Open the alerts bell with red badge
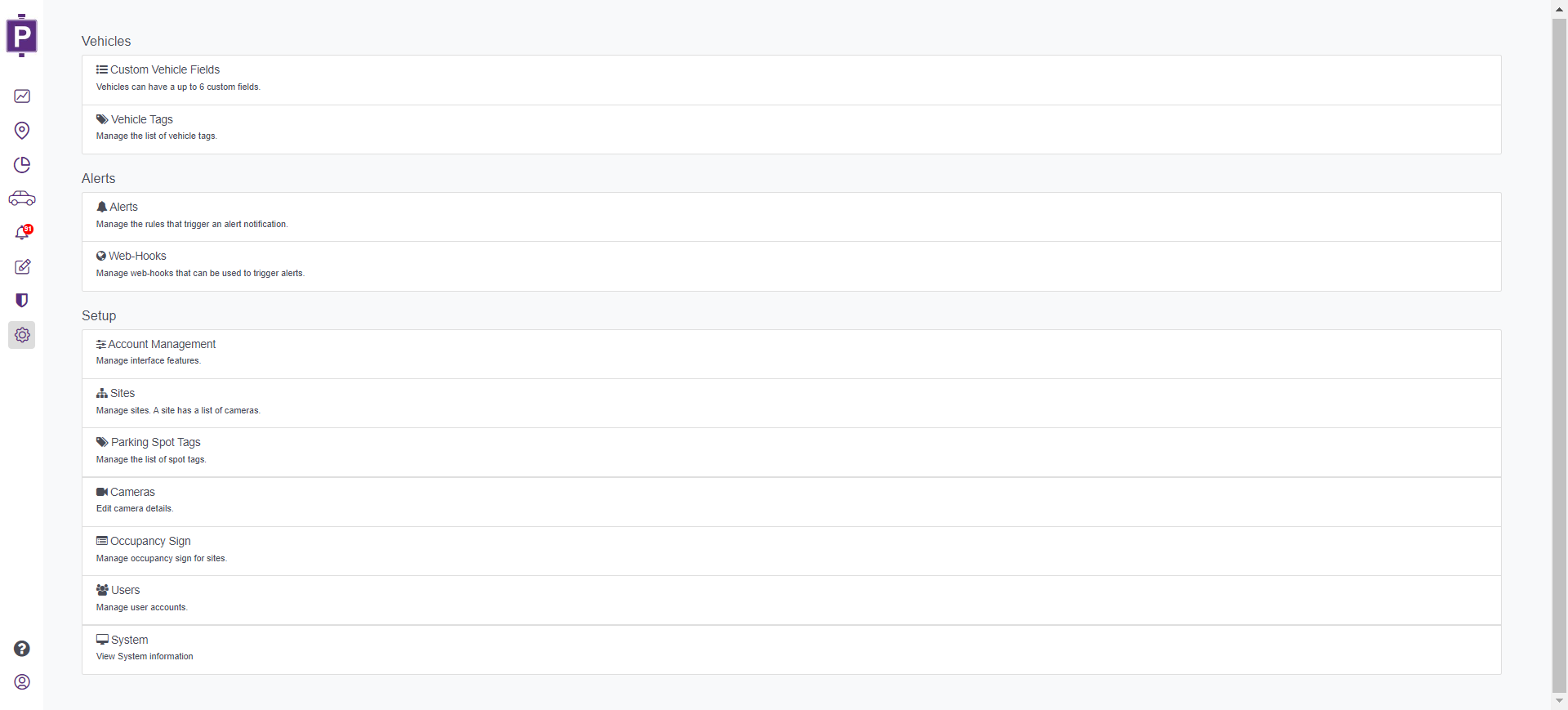 [22, 233]
